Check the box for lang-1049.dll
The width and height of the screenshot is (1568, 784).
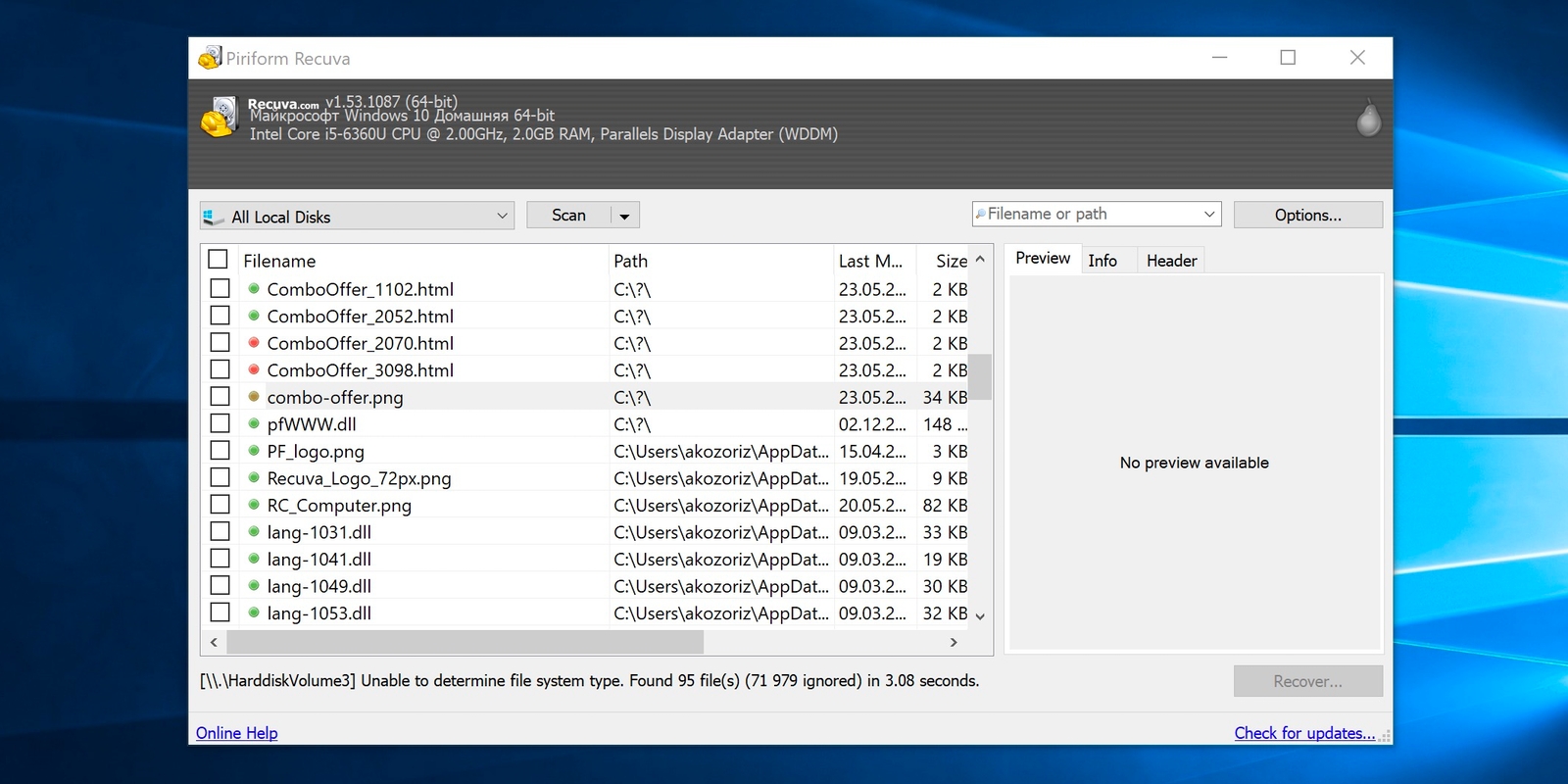220,585
